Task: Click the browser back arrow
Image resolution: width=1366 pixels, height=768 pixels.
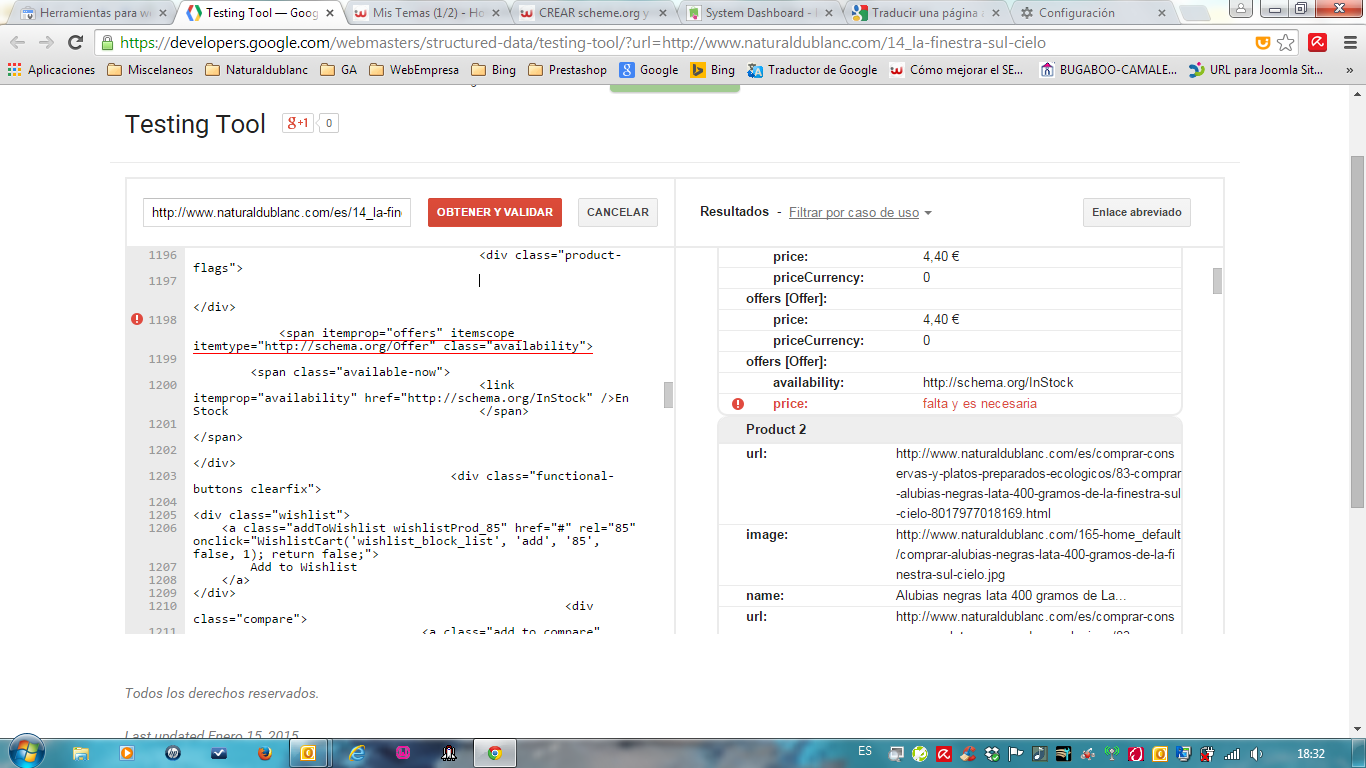Action: 18,43
